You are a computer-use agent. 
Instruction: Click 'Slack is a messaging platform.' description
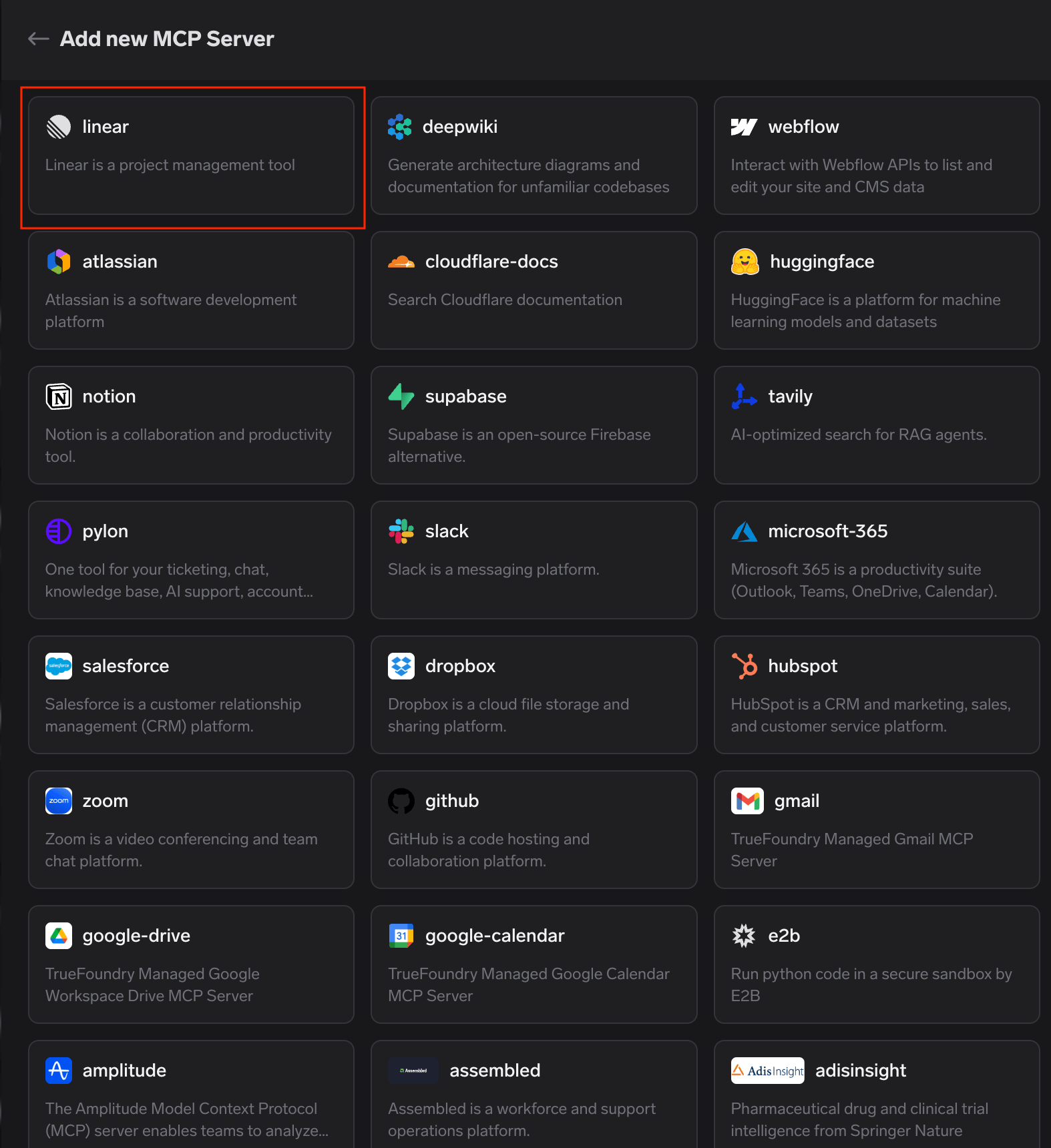pyautogui.click(x=493, y=569)
